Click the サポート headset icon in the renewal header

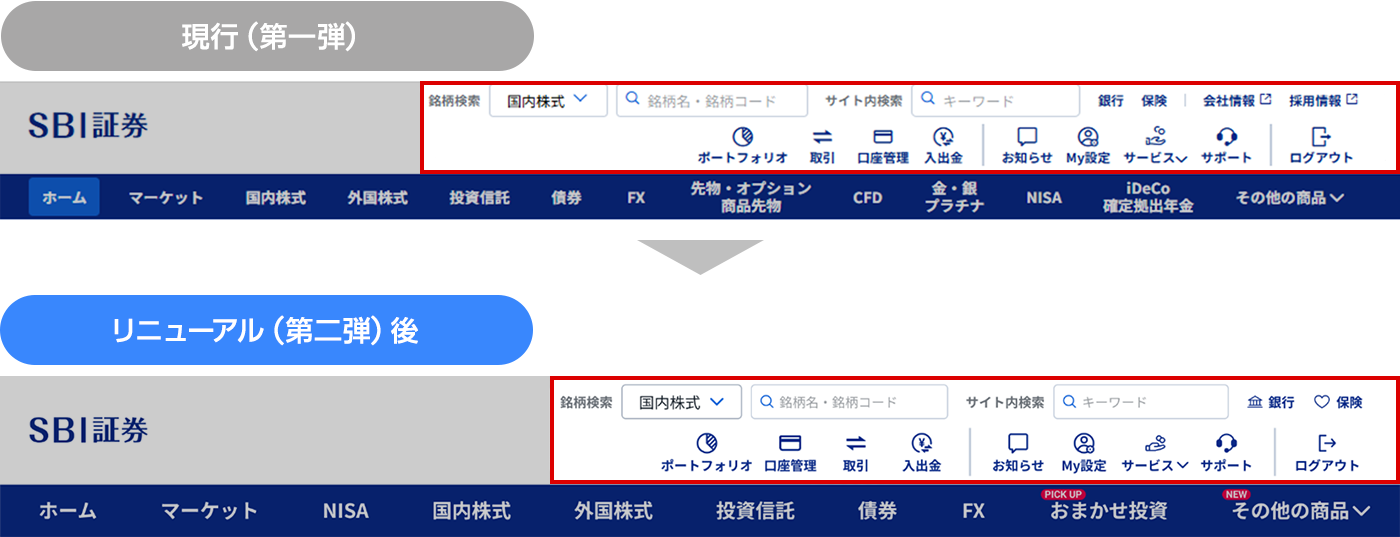coord(1226,443)
